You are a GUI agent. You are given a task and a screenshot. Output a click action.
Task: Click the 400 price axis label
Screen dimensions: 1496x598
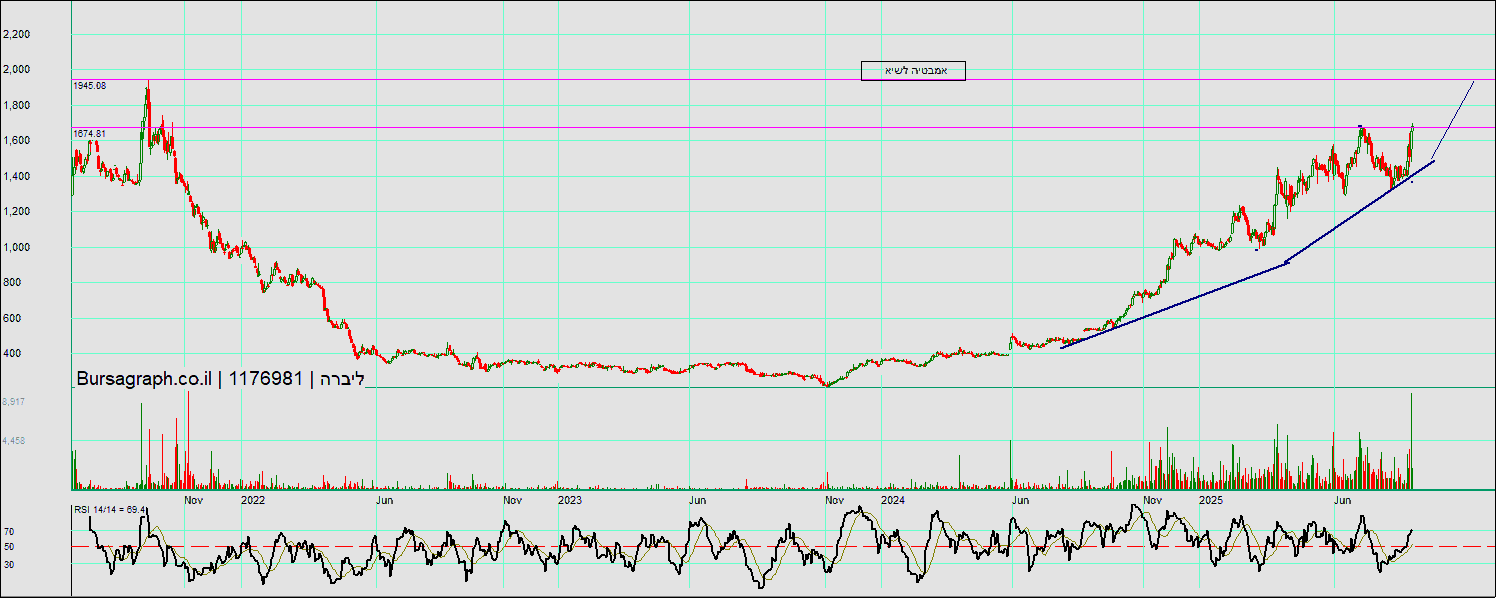(x=13, y=353)
